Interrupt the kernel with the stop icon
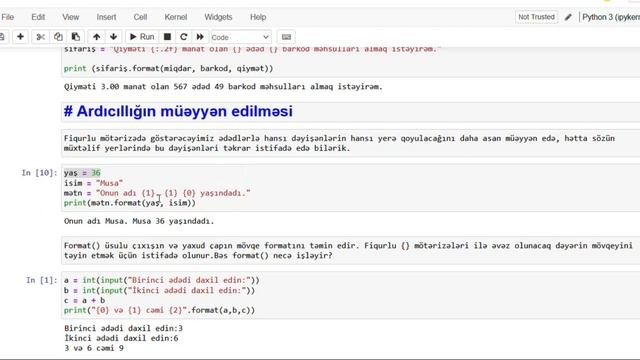 167,37
